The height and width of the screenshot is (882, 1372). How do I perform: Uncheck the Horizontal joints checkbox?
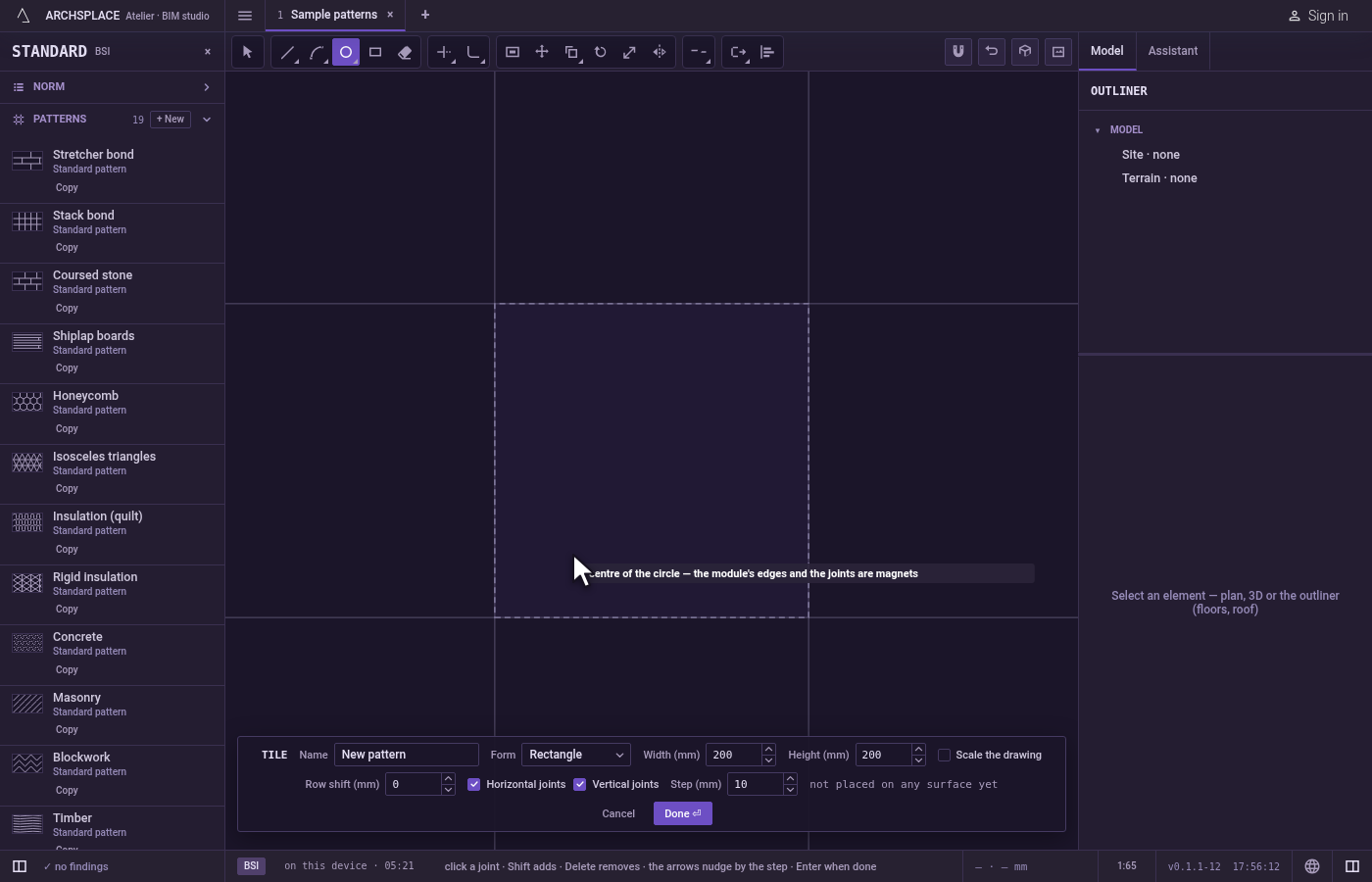pos(474,784)
